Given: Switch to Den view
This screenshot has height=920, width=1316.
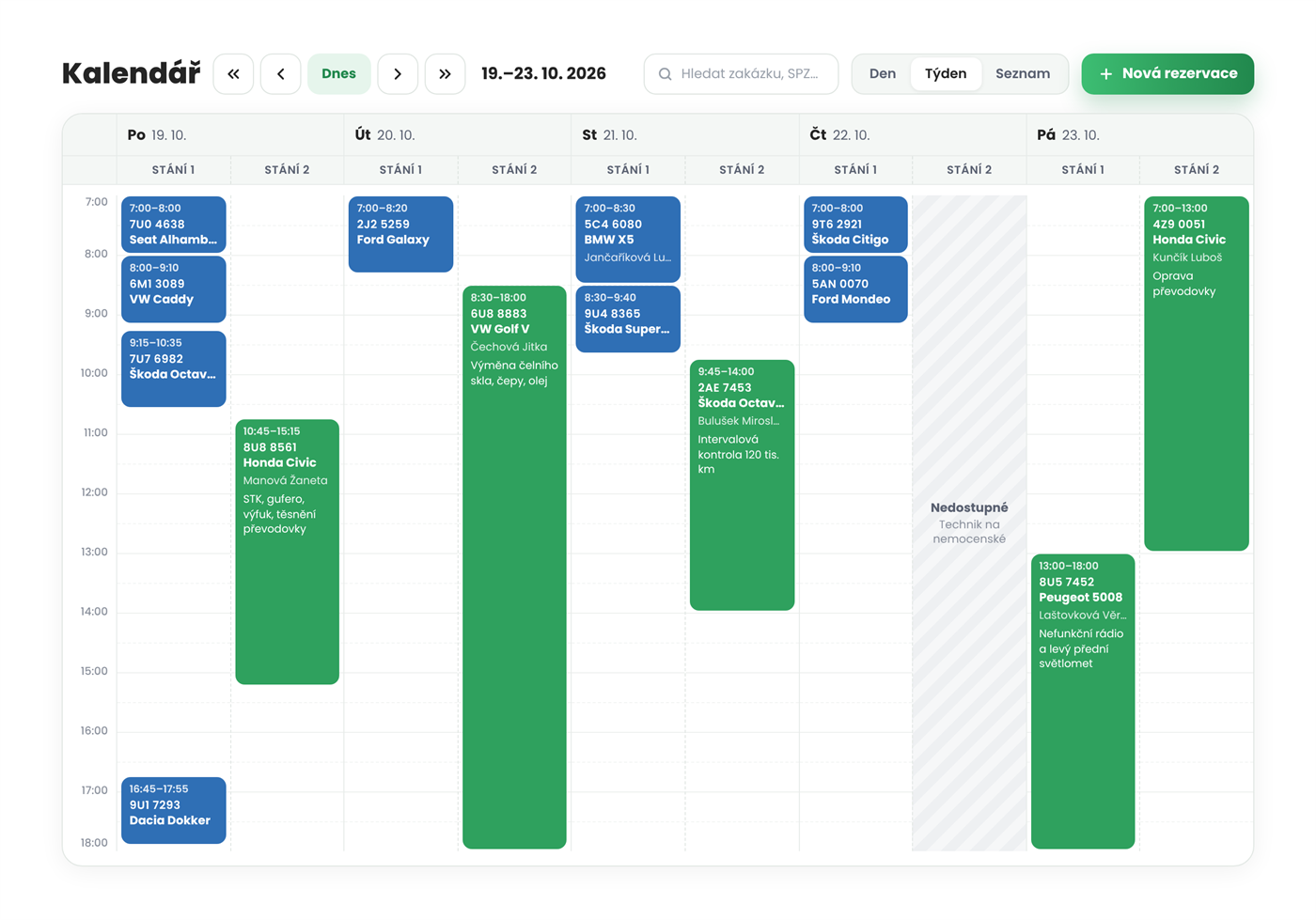Looking at the screenshot, I should (883, 74).
